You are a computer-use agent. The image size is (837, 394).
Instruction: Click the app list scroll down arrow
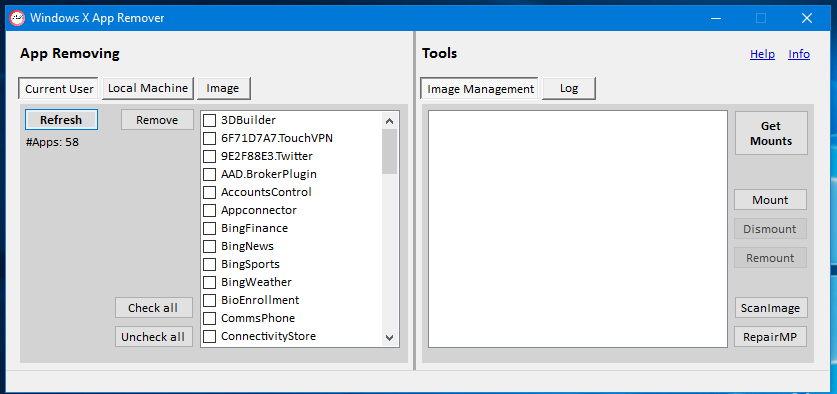click(389, 338)
